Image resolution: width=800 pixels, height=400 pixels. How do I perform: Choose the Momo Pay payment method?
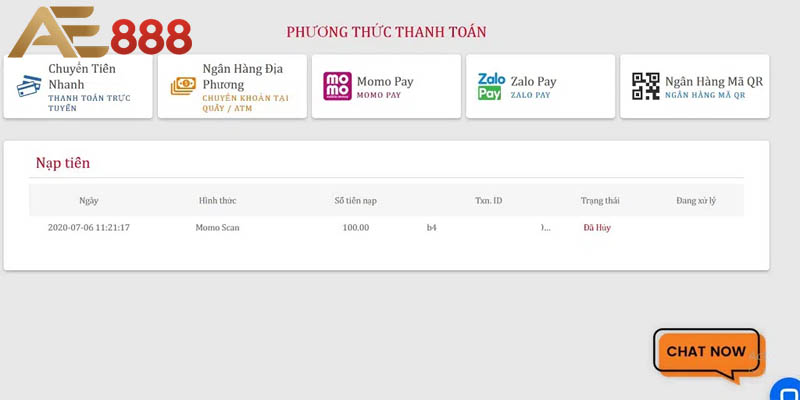(386, 87)
